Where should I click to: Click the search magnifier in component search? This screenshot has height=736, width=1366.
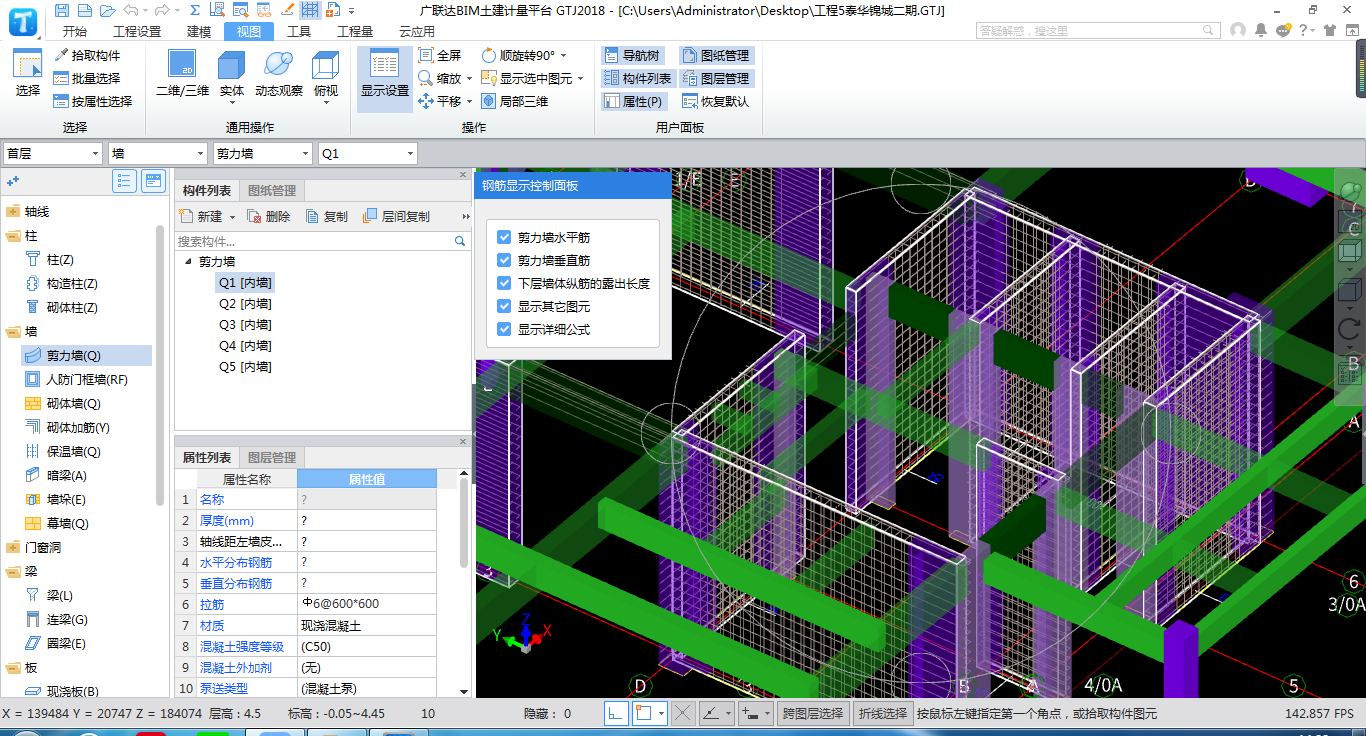(460, 241)
